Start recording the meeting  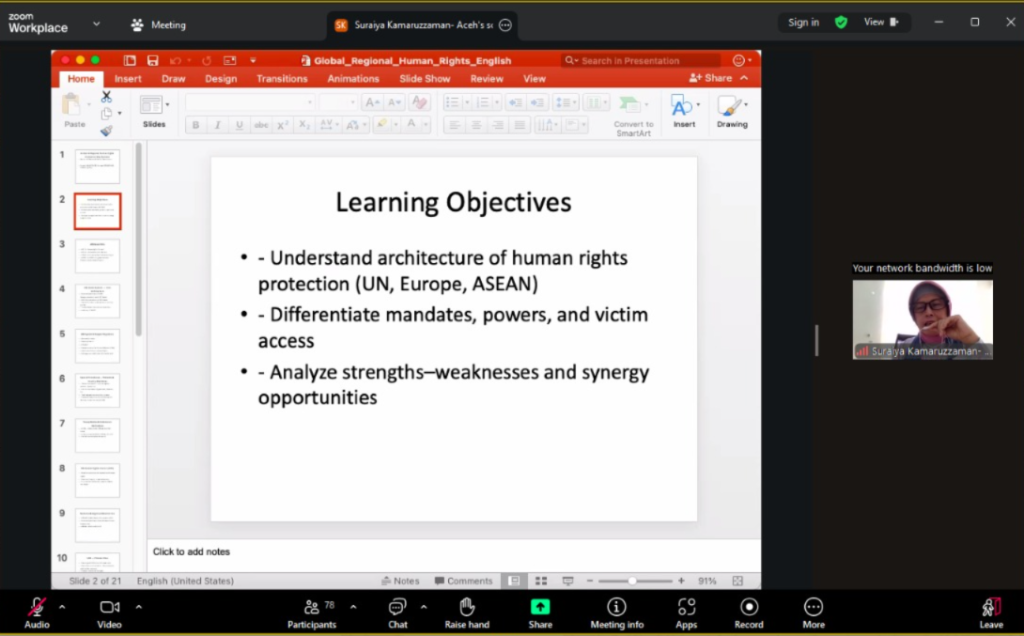[748, 613]
